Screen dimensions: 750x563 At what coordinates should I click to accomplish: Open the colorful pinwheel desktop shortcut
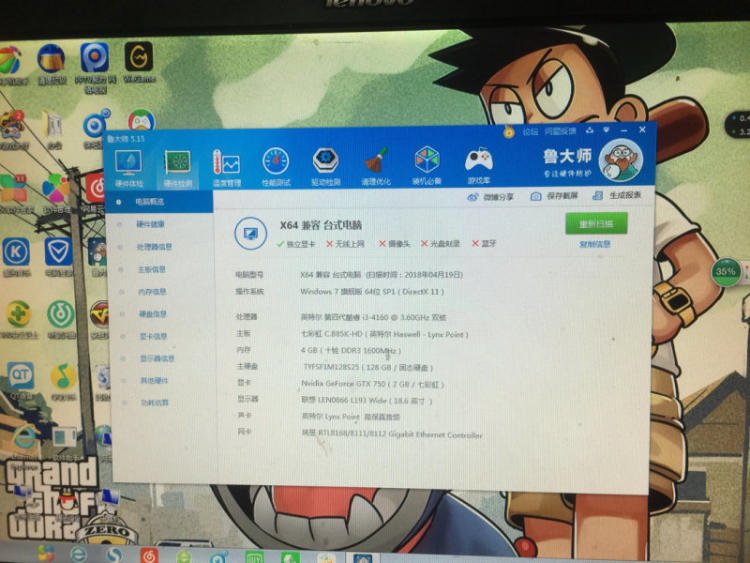(56, 193)
